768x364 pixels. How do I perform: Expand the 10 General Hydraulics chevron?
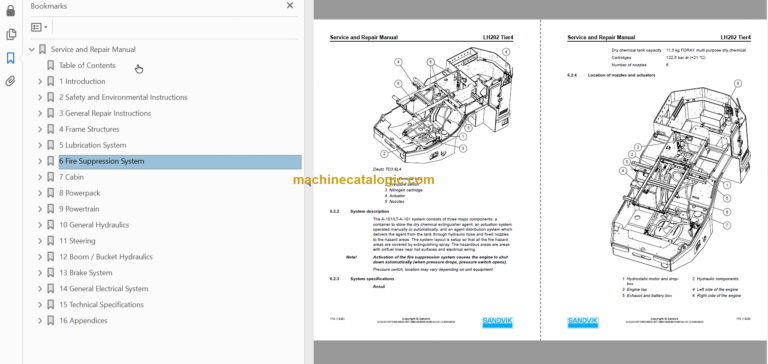tap(40, 225)
